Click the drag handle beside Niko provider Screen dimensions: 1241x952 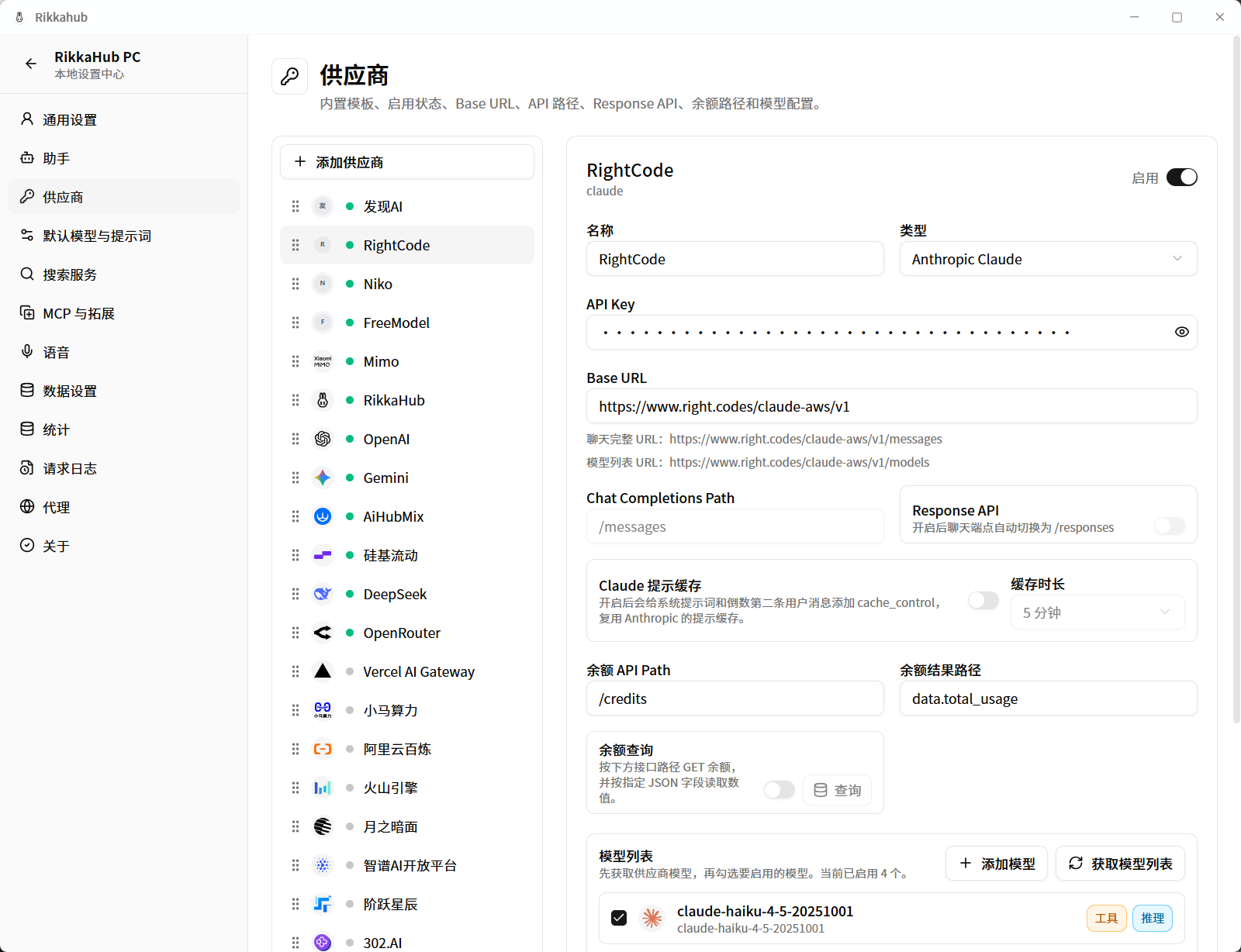tap(296, 284)
